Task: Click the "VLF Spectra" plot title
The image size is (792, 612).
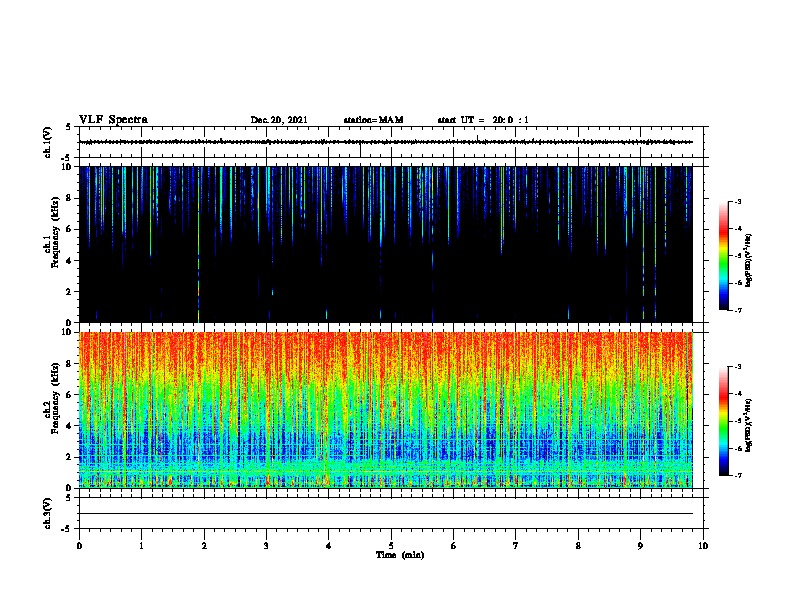Action: 113,120
